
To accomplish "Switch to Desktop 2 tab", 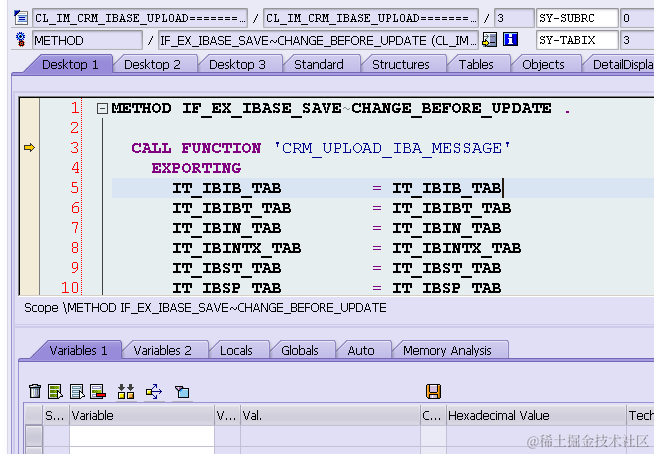I will 152,65.
